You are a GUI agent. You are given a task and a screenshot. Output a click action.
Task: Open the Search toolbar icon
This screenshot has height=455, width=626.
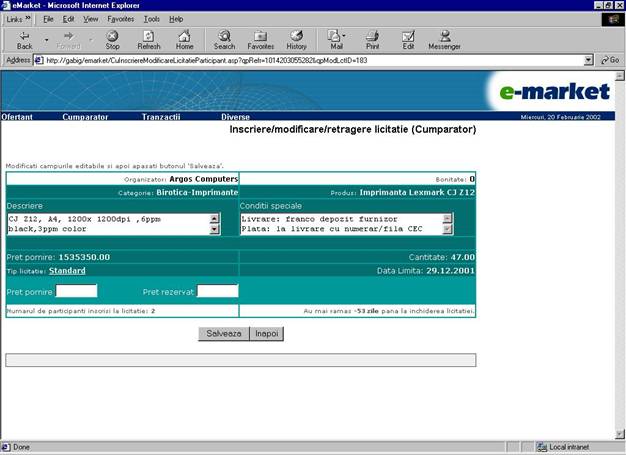point(224,39)
